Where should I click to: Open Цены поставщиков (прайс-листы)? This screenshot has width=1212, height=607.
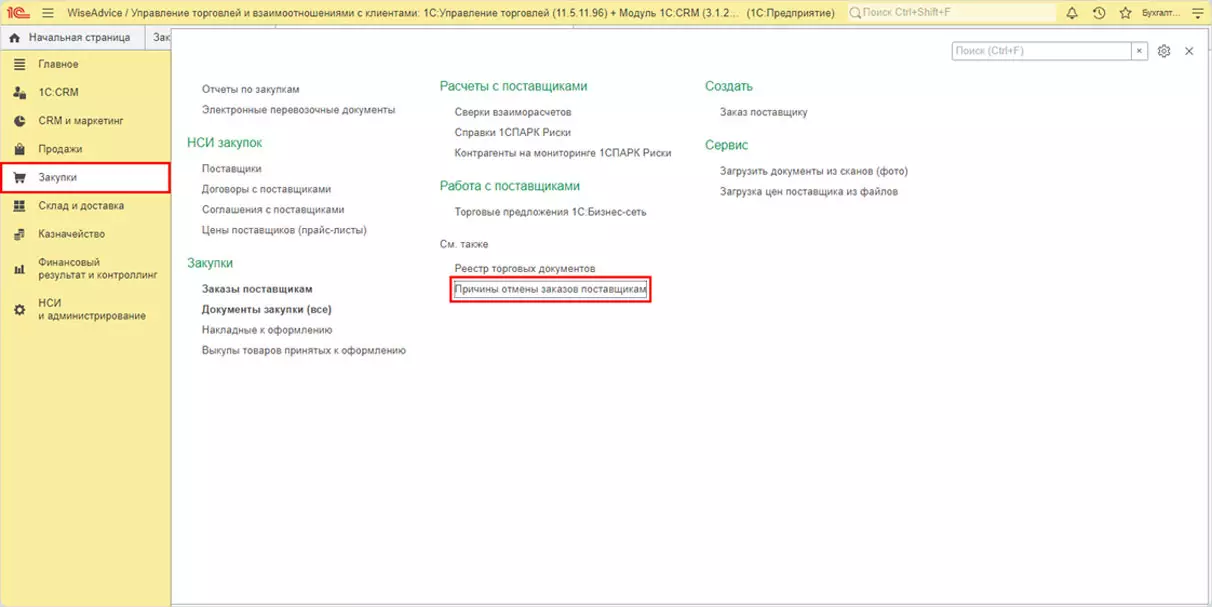click(284, 229)
